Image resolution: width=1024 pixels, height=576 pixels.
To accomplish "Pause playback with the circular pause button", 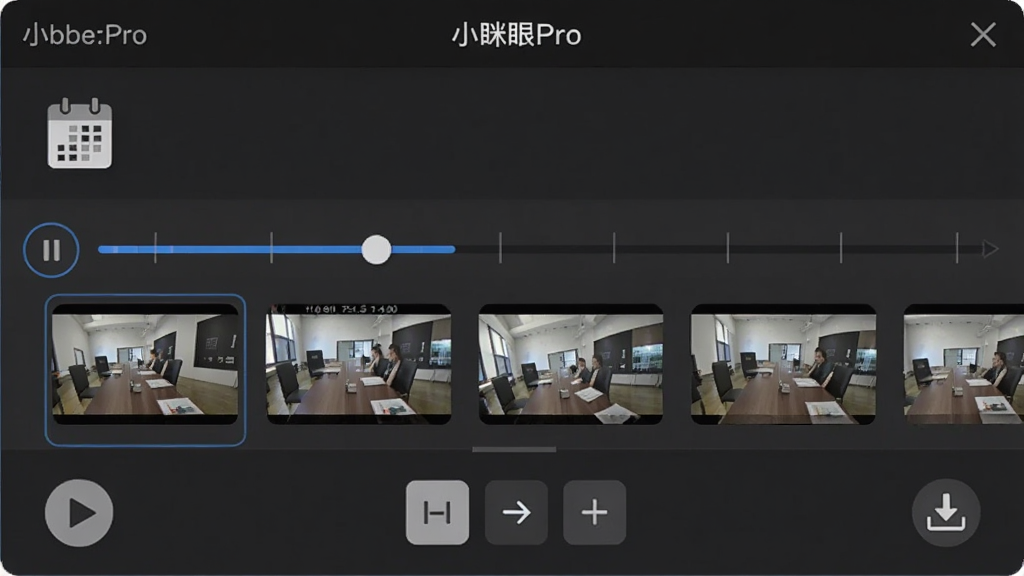I will pyautogui.click(x=51, y=250).
